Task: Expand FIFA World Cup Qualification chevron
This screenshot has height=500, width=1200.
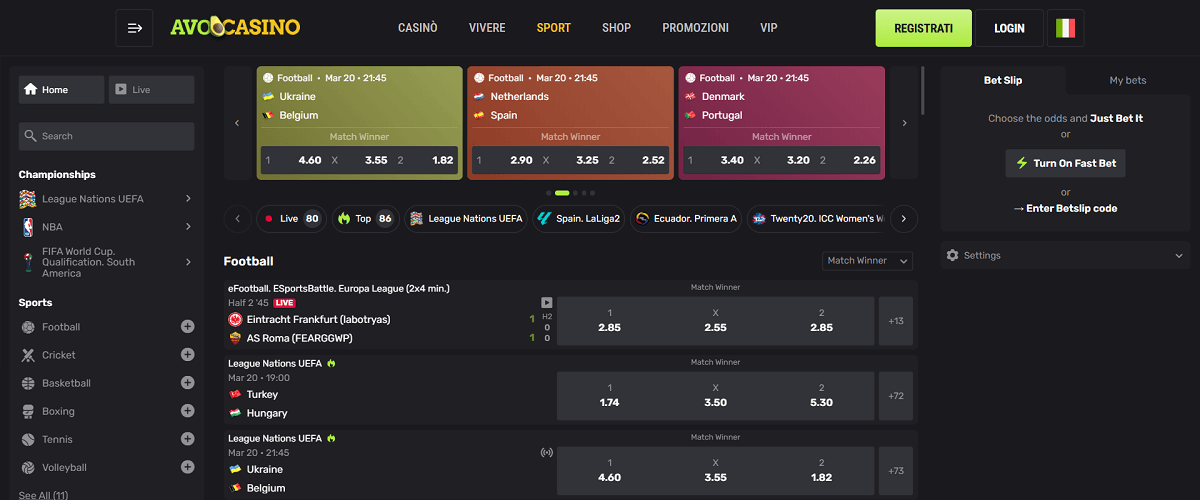Action: (x=188, y=262)
